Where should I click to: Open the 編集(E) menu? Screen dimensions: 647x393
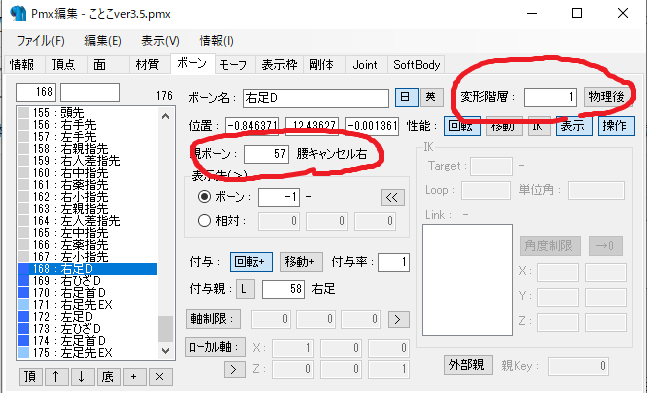[103, 40]
